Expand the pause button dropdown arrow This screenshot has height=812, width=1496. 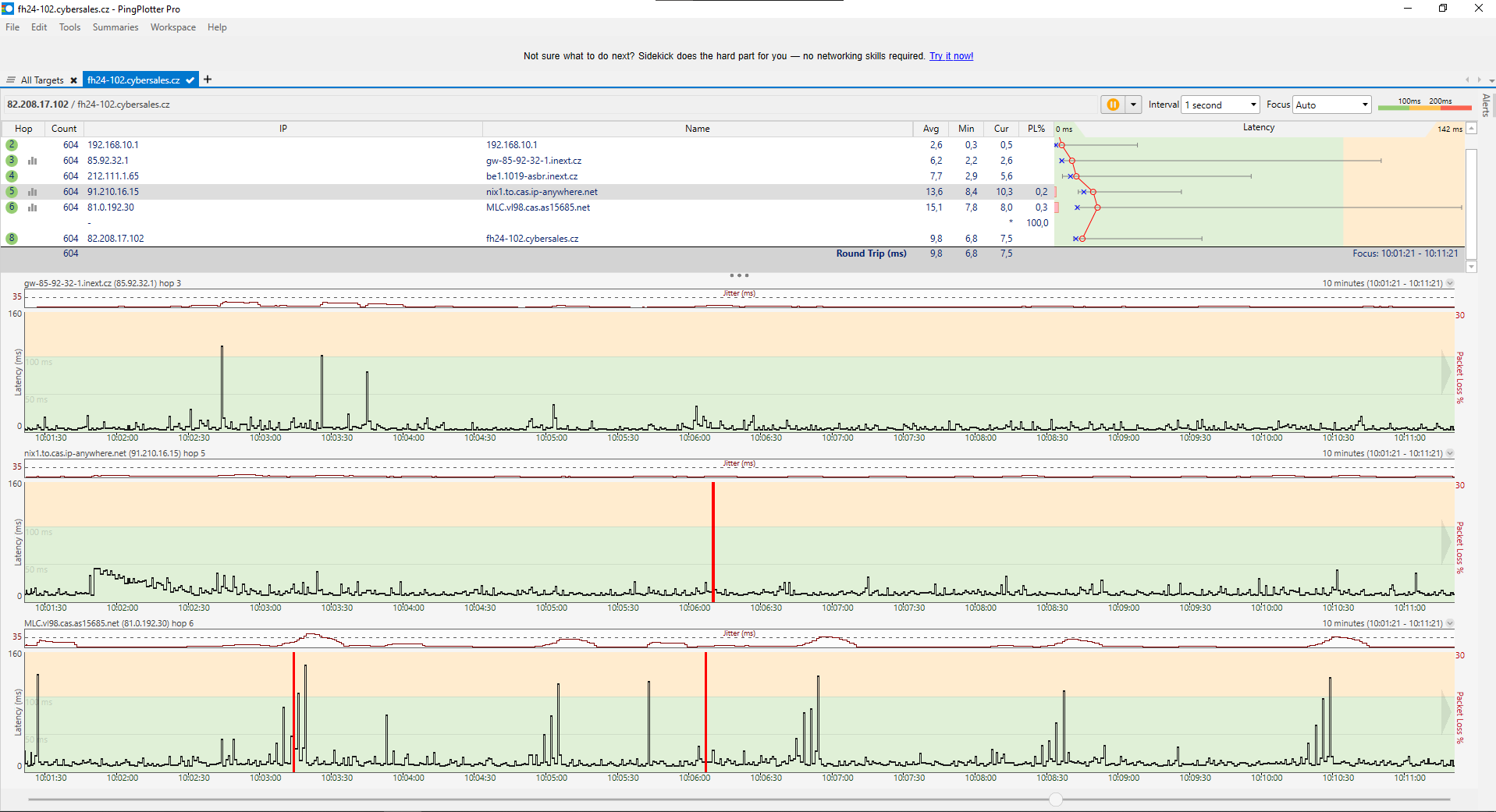[x=1133, y=105]
